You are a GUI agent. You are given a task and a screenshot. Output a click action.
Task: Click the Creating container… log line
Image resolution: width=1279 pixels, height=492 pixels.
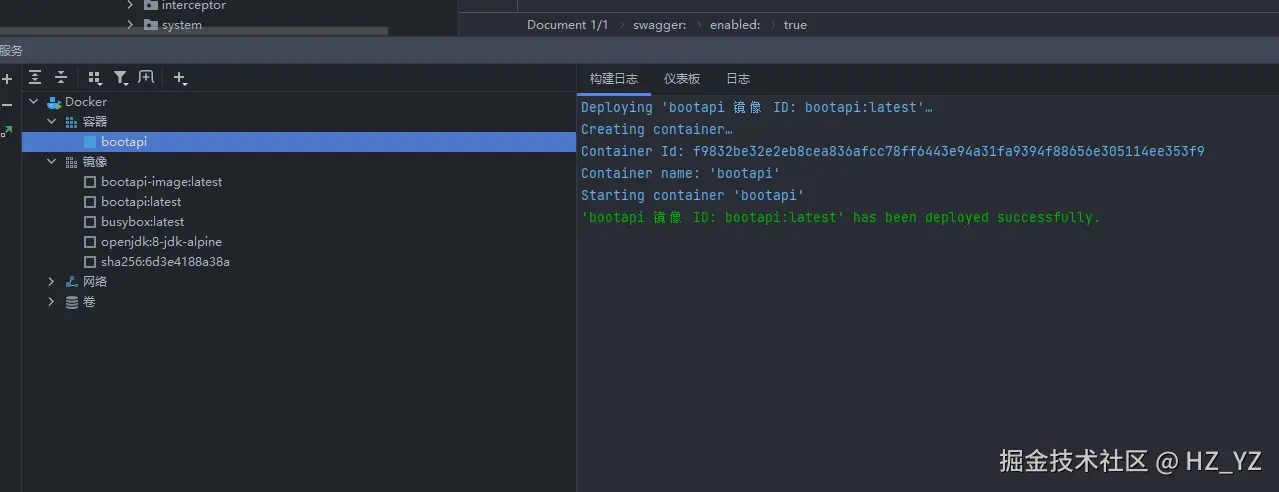[656, 130]
